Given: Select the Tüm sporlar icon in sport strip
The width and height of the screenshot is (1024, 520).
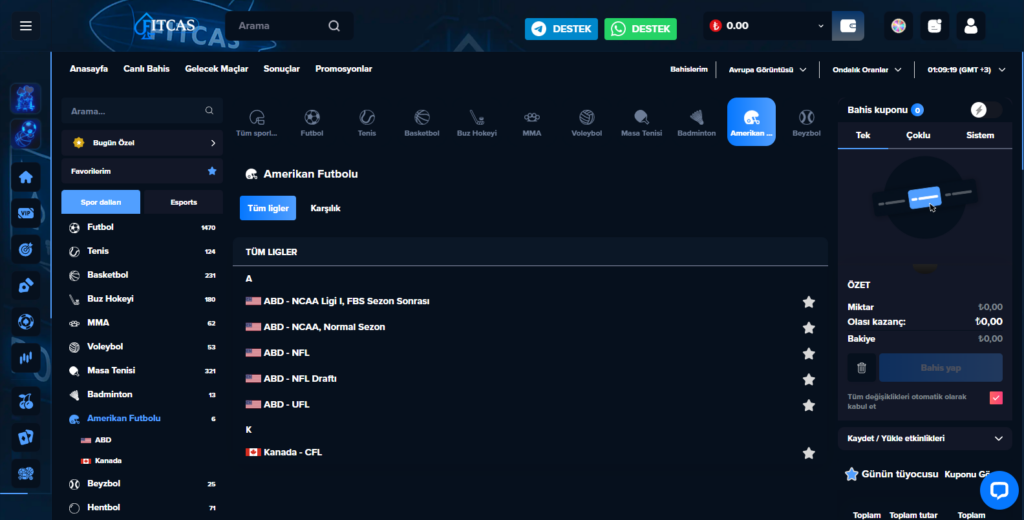Looking at the screenshot, I should (257, 122).
